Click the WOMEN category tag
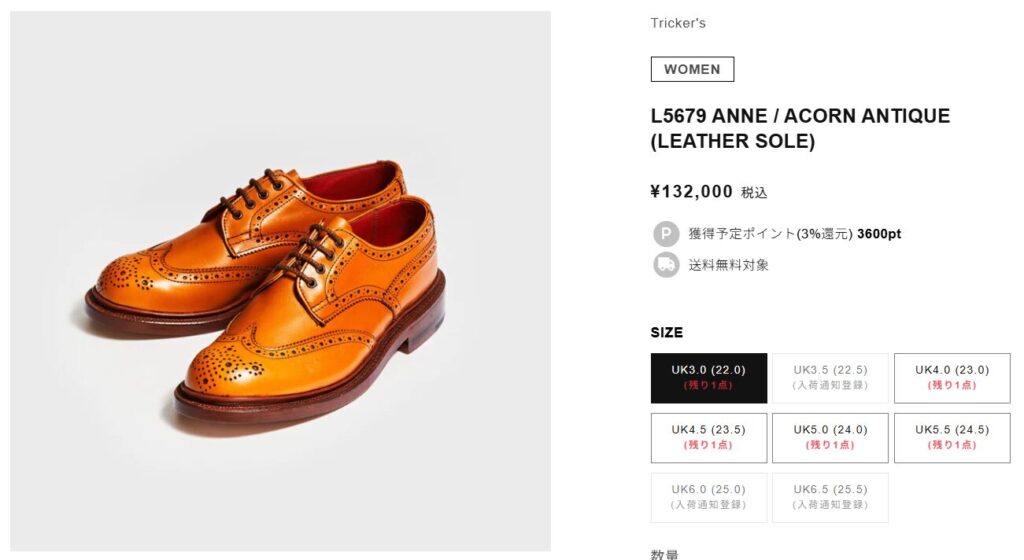 [692, 69]
